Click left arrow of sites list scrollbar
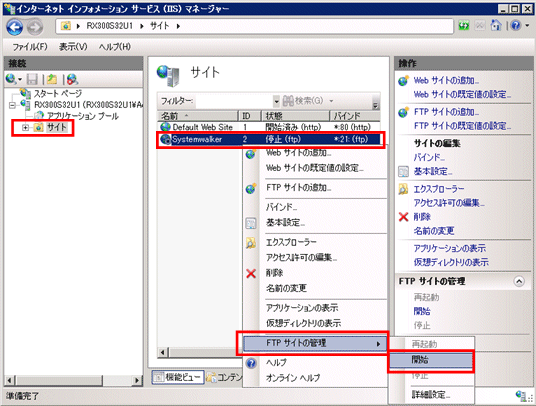 tap(163, 352)
